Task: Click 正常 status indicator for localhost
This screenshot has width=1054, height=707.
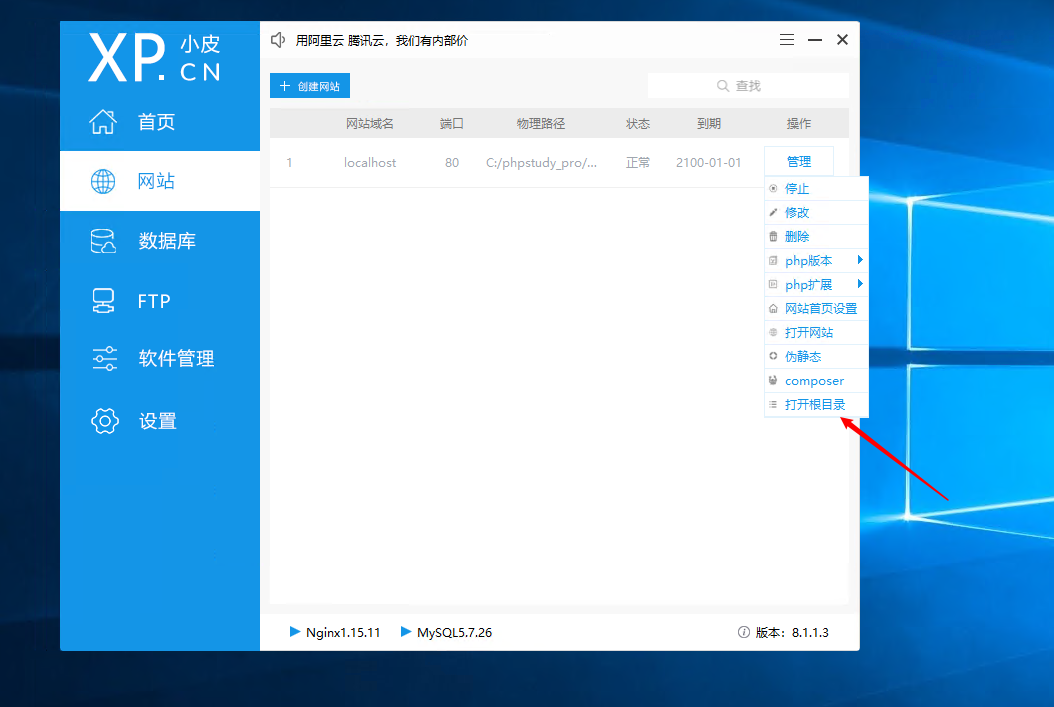Action: coord(638,161)
